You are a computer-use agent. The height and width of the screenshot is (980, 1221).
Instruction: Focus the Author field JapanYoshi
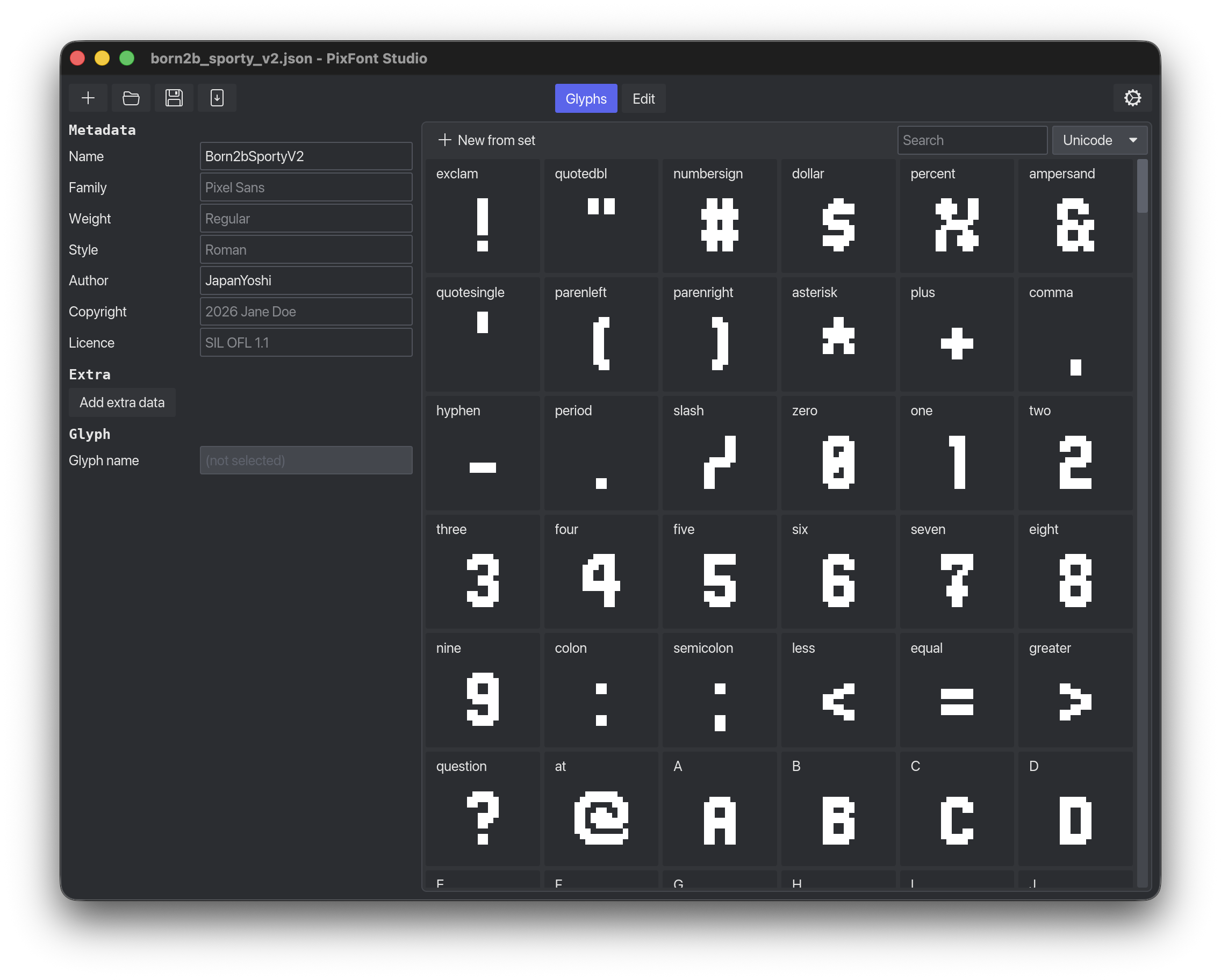[x=306, y=280]
